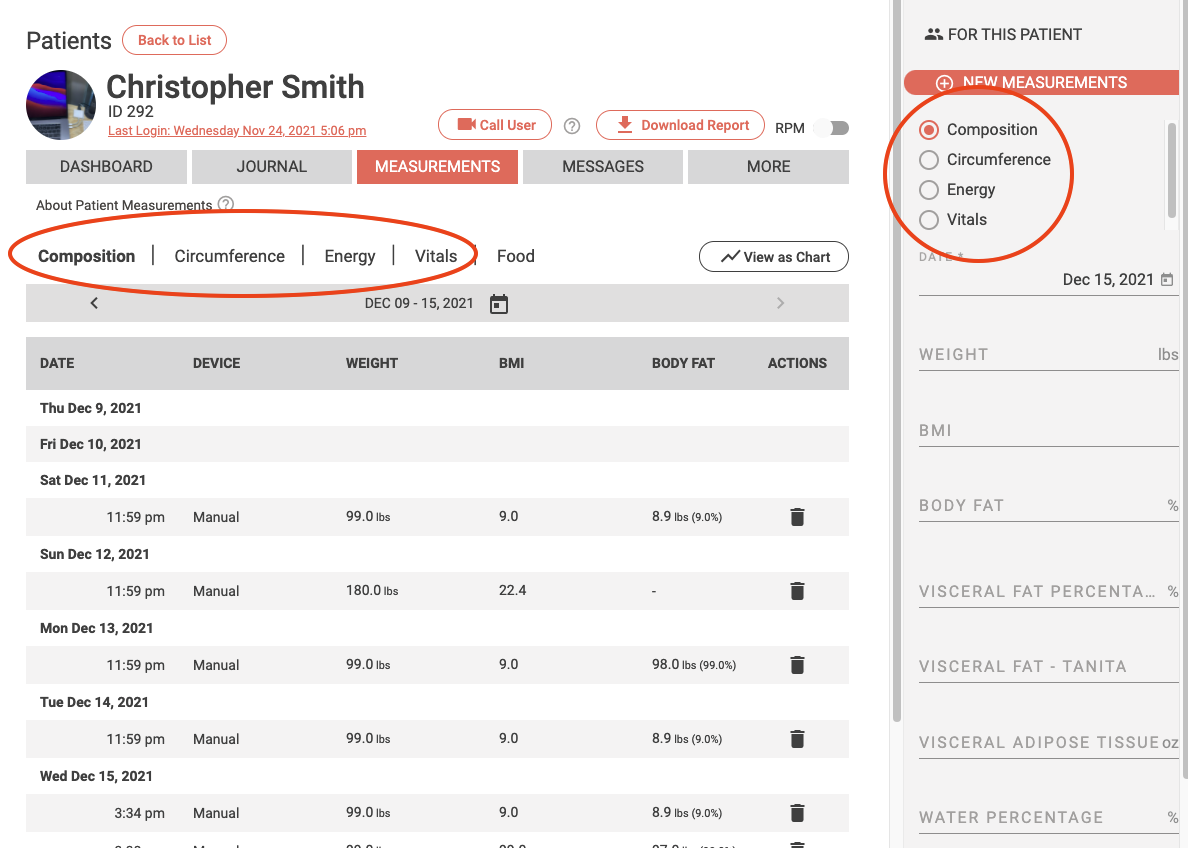Click the Call User button
The image size is (1188, 848).
(x=495, y=125)
